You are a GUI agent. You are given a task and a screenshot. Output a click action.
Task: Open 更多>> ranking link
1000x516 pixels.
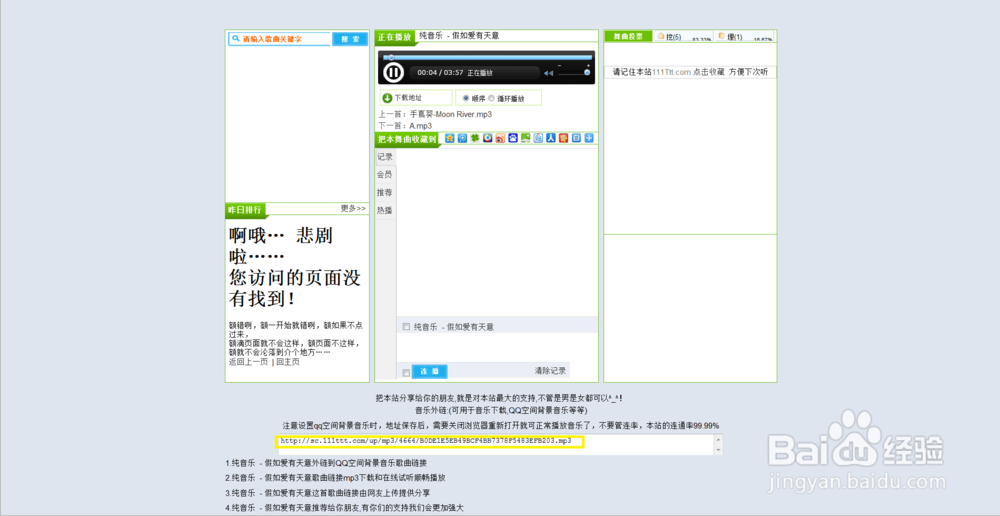pyautogui.click(x=353, y=208)
